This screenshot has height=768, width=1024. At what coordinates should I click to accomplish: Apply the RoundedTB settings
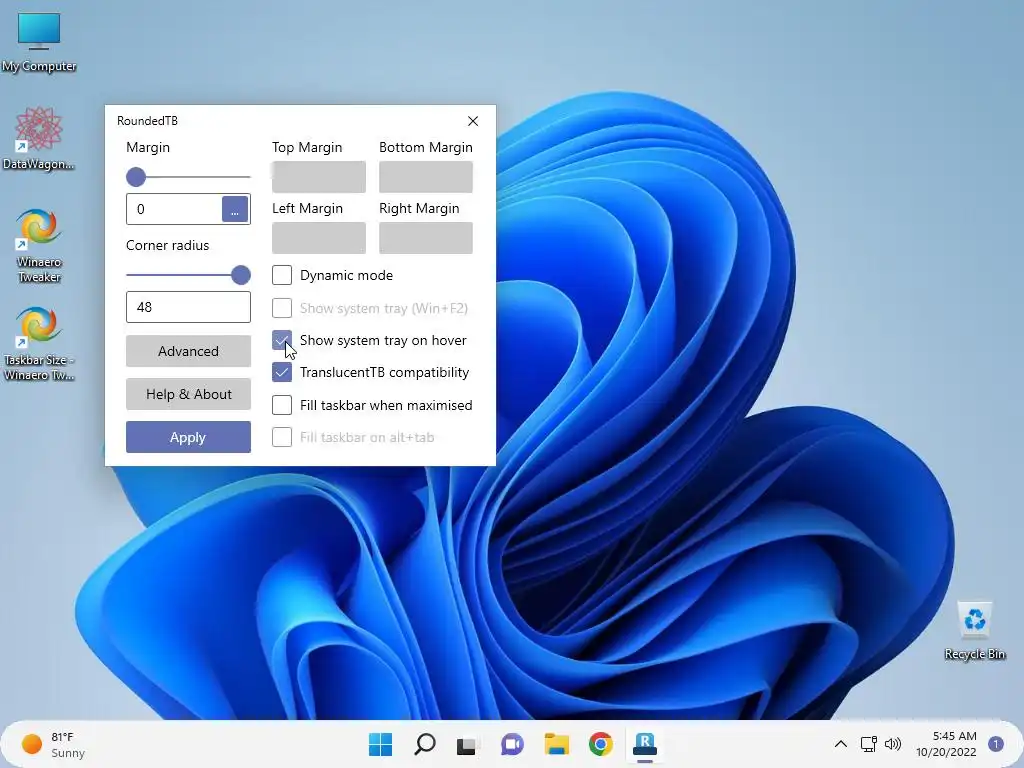tap(188, 437)
